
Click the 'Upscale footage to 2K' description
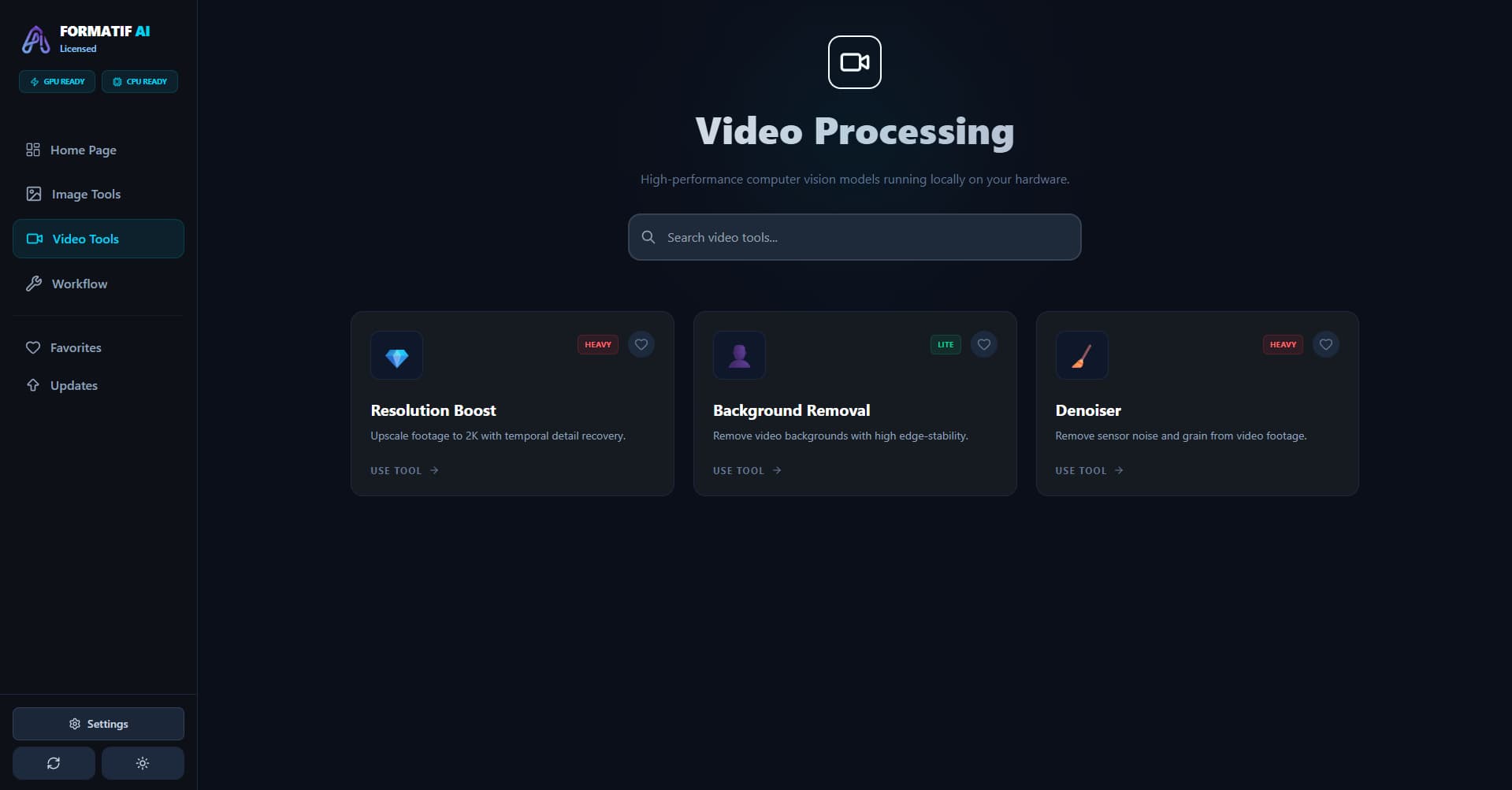pyautogui.click(x=498, y=436)
